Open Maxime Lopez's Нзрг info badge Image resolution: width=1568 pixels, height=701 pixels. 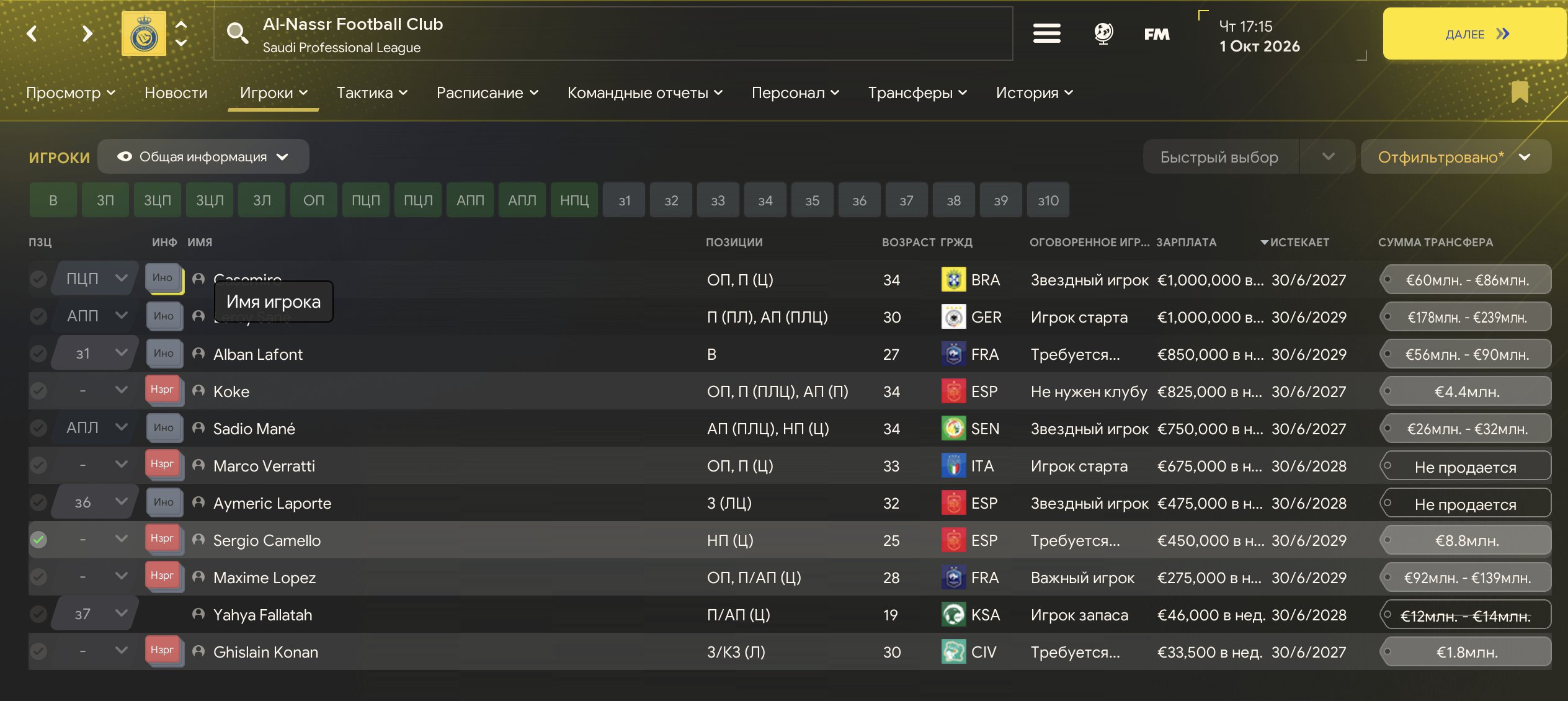tap(163, 576)
